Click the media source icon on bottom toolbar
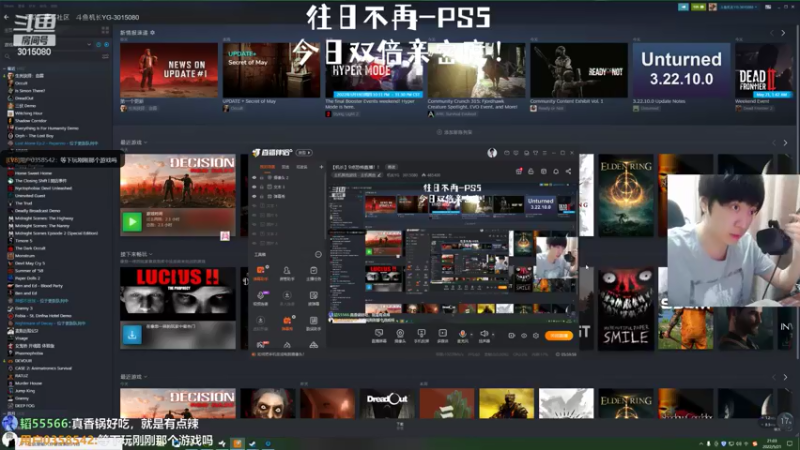 click(x=442, y=333)
